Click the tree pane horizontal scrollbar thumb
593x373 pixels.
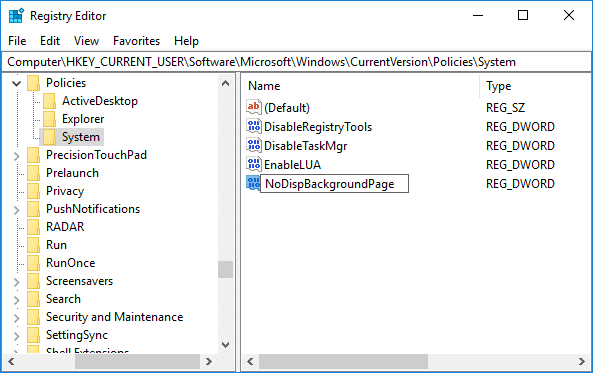point(137,361)
